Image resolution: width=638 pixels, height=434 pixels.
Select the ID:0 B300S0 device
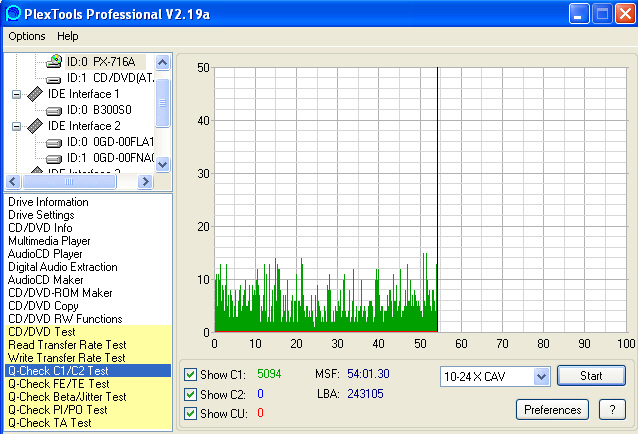(99, 110)
